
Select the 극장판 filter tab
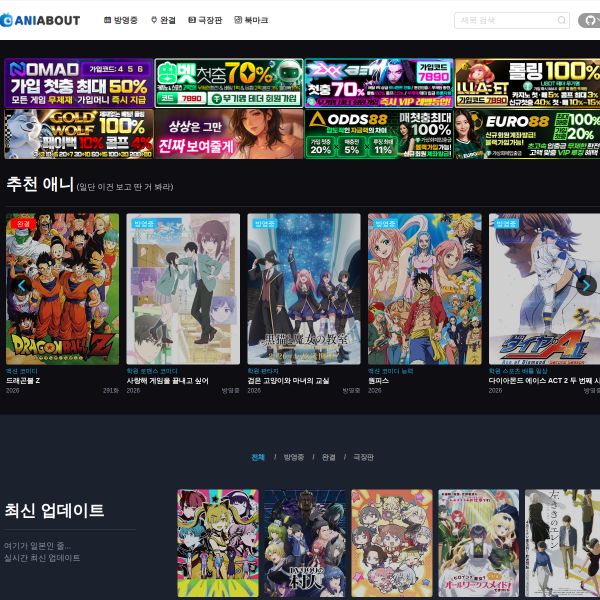[364, 457]
